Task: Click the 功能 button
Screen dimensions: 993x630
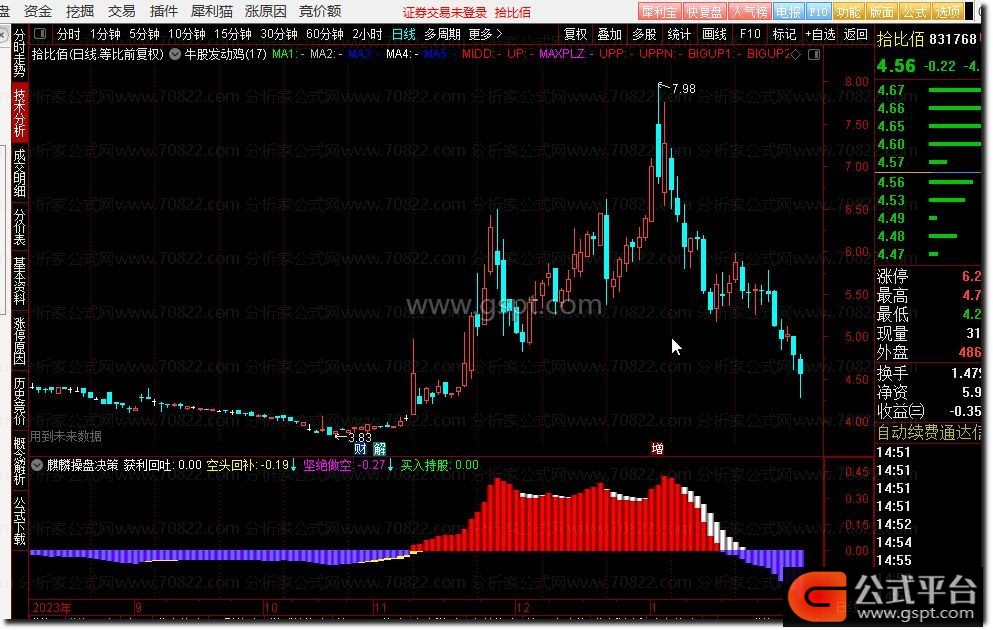Action: 849,11
